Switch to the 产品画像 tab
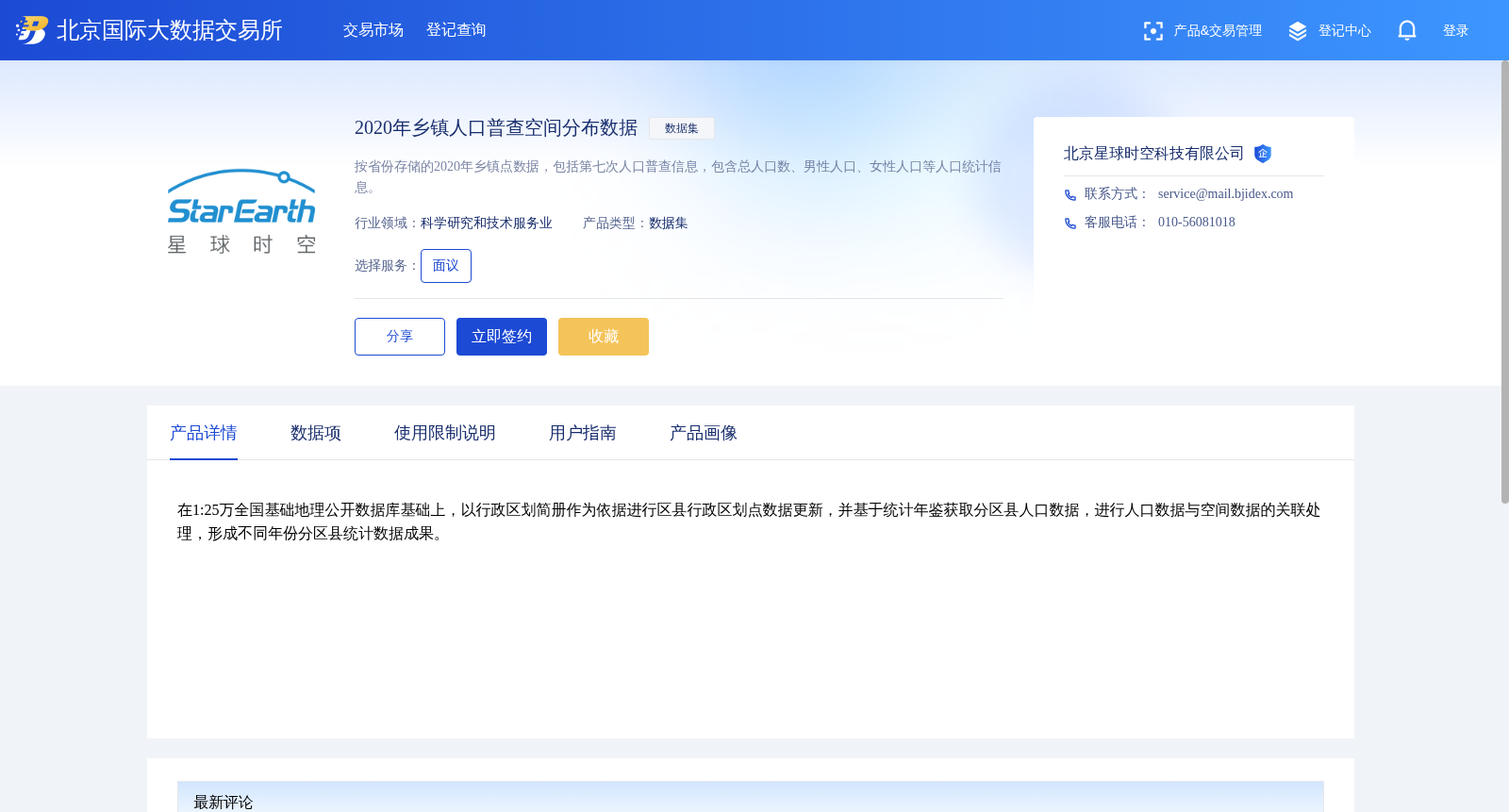Screen dimensions: 1509x812 point(704,433)
